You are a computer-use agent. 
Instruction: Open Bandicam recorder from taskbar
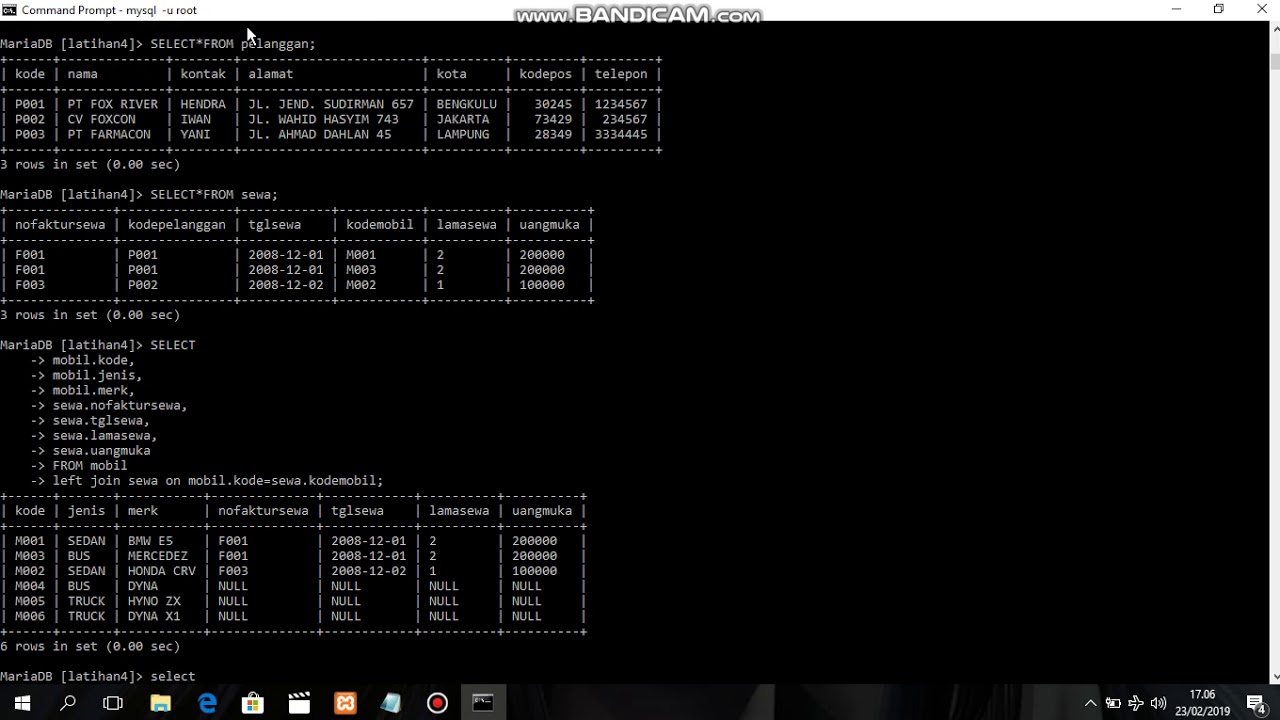pyautogui.click(x=437, y=703)
